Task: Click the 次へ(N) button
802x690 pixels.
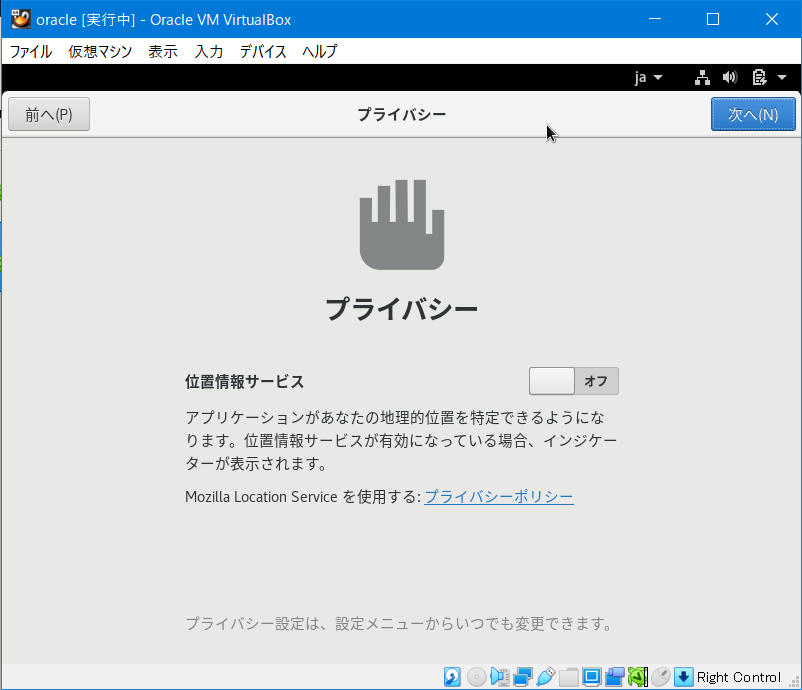Action: [x=753, y=114]
